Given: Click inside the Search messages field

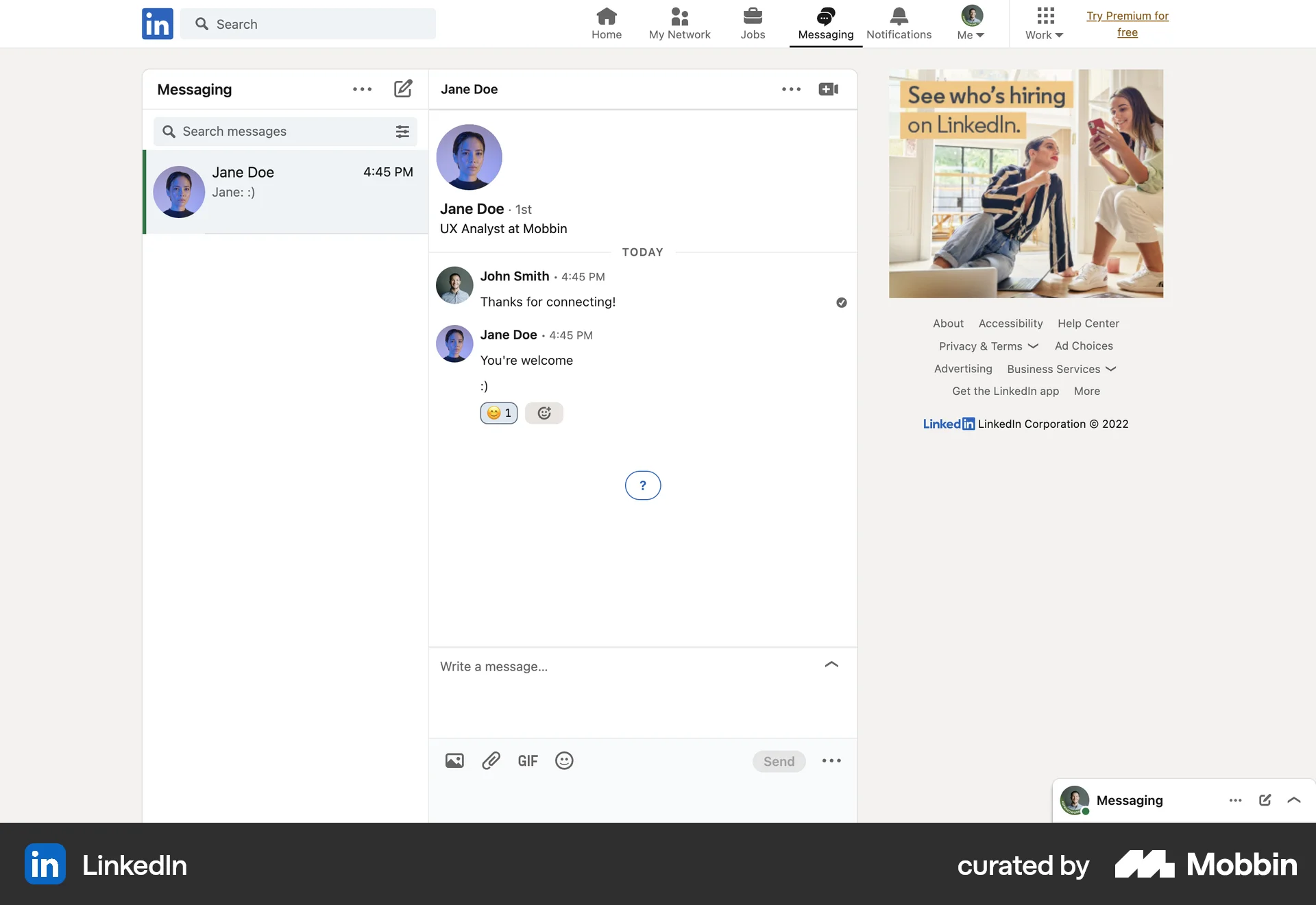Looking at the screenshot, I should click(x=274, y=131).
